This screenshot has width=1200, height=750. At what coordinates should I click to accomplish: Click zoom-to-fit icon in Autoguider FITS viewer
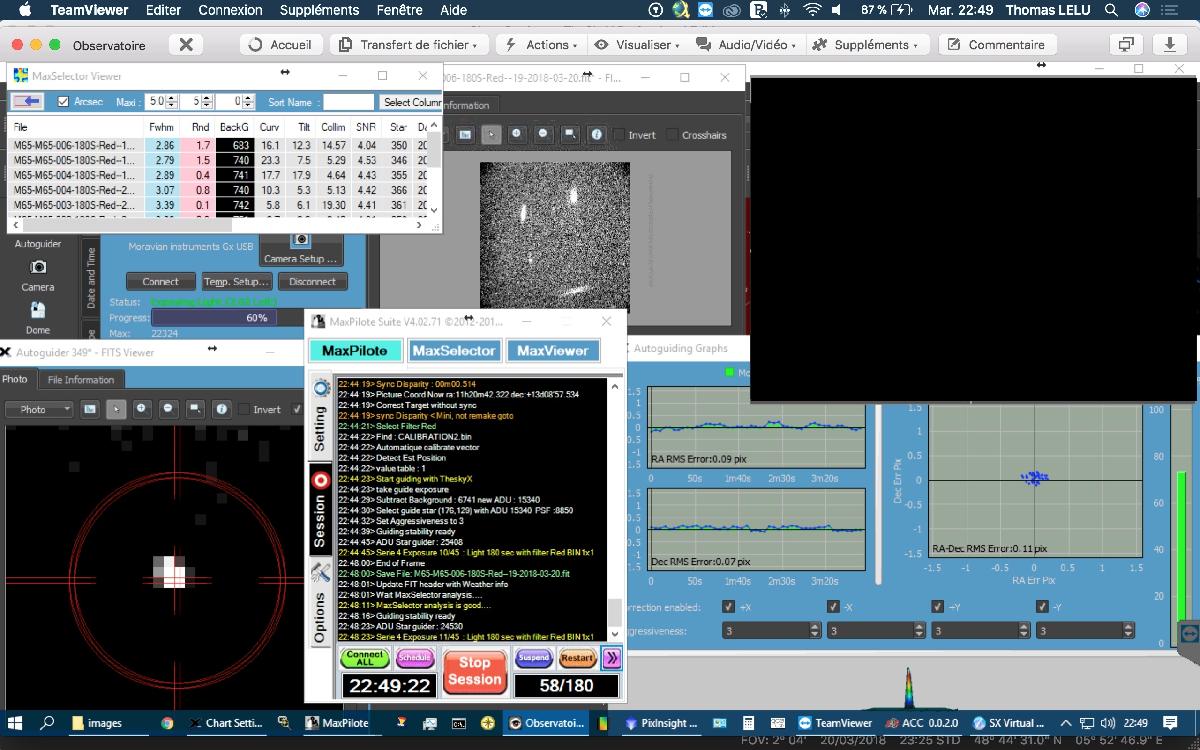point(195,409)
